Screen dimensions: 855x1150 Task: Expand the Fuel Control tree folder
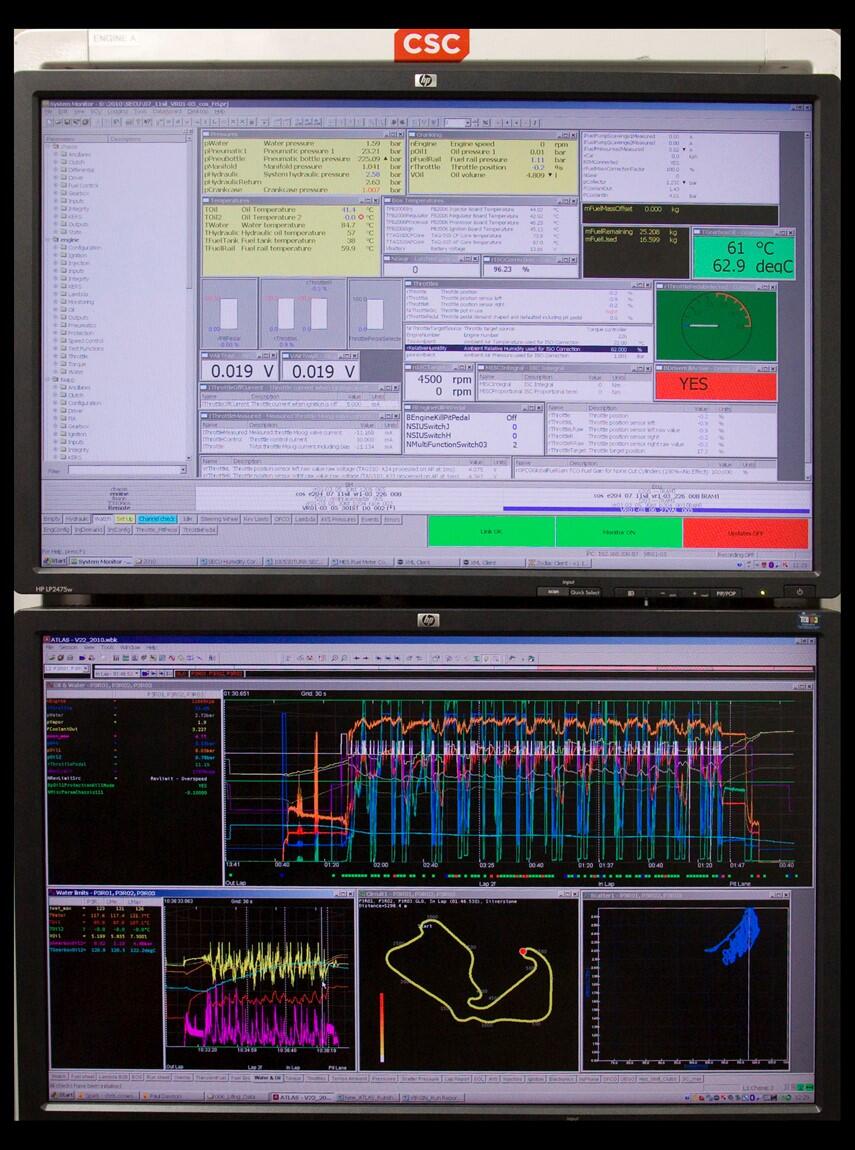56,186
